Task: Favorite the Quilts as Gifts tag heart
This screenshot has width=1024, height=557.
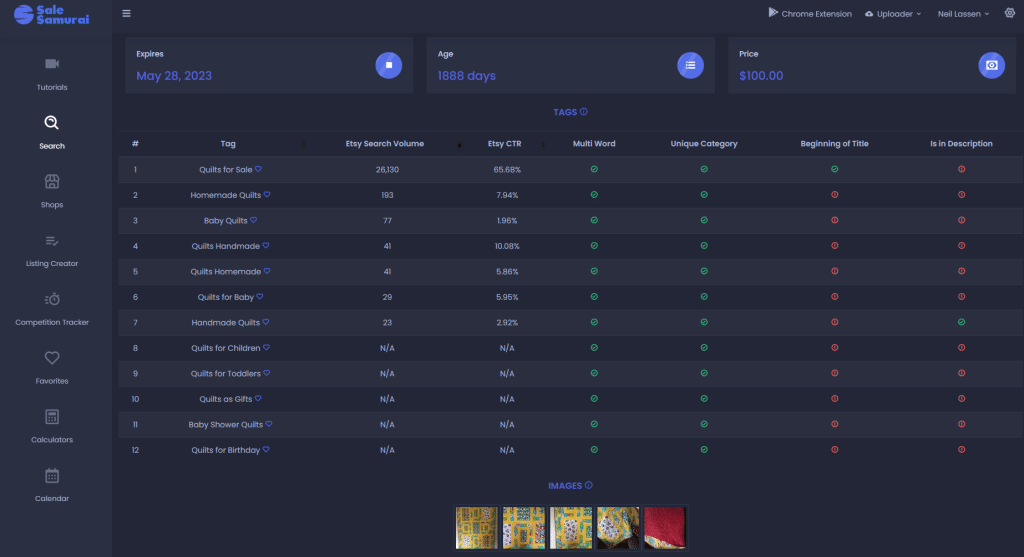Action: tap(259, 398)
